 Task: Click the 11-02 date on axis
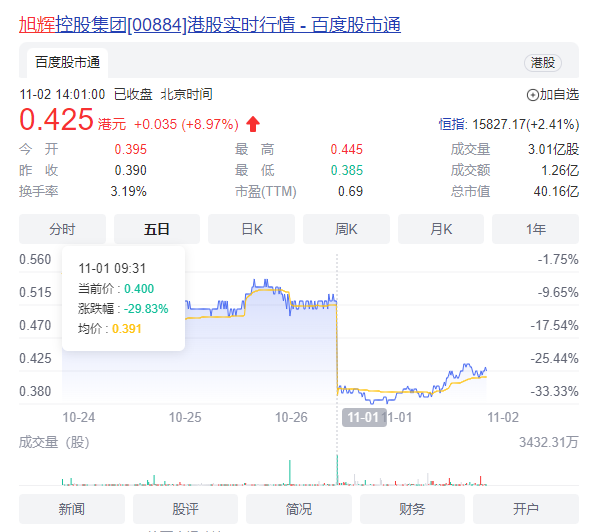[503, 418]
